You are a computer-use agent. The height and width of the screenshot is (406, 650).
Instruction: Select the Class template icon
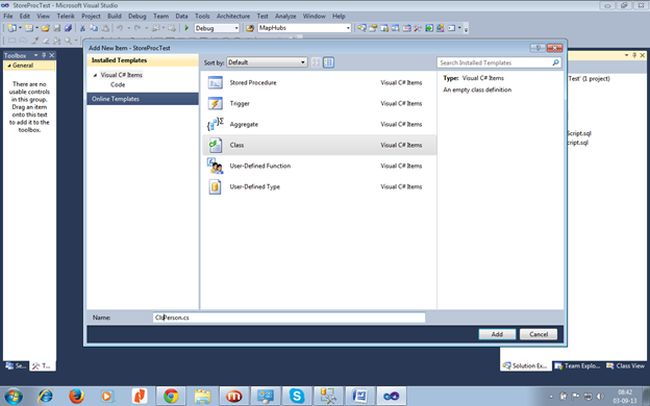(215, 145)
